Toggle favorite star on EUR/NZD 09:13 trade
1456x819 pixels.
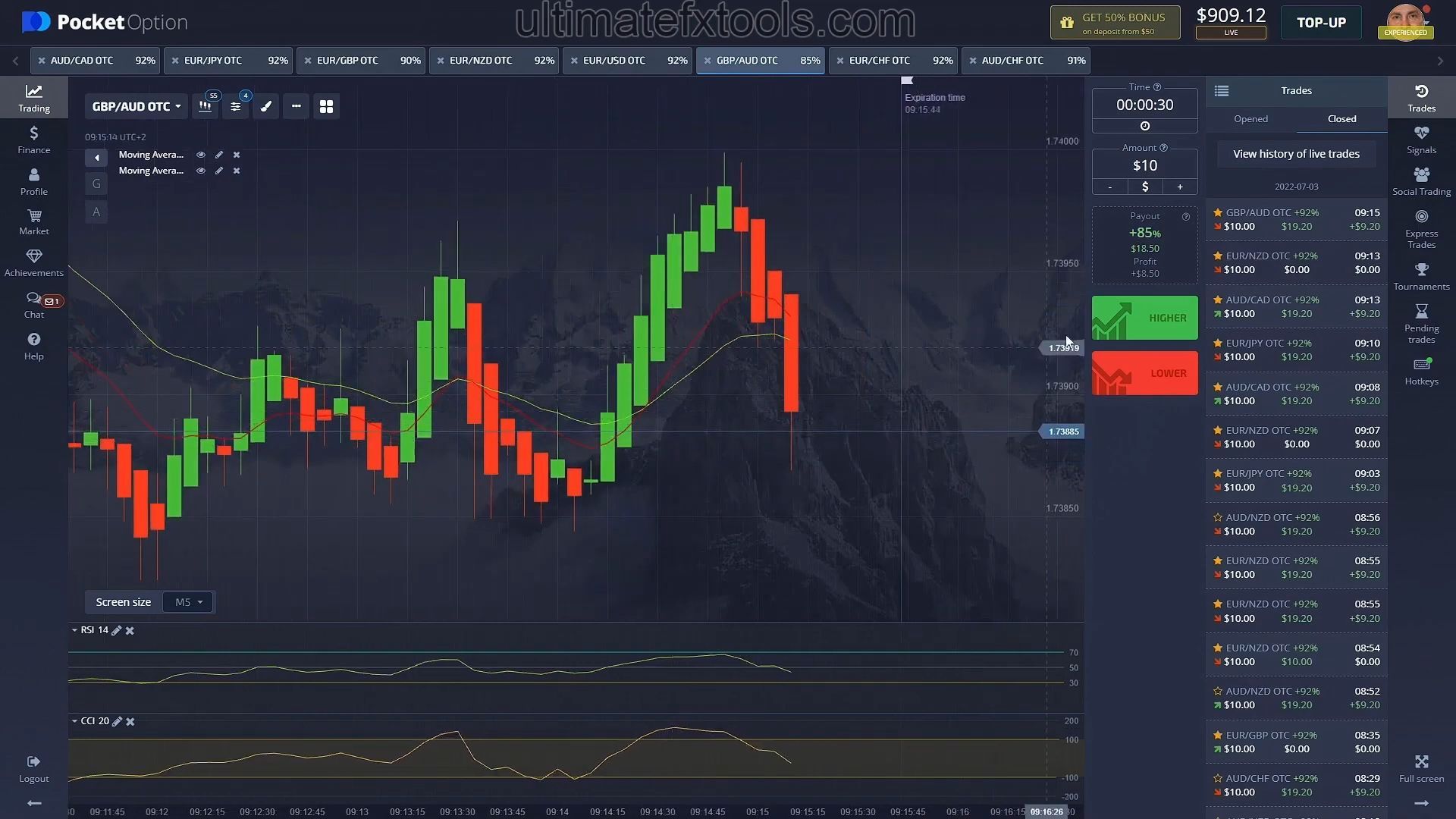point(1218,256)
